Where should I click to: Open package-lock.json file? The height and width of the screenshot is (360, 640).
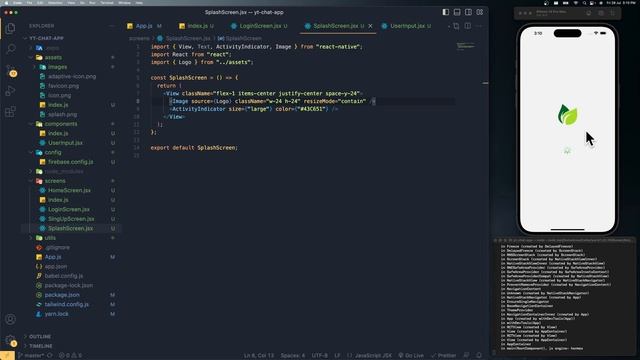coord(68,285)
